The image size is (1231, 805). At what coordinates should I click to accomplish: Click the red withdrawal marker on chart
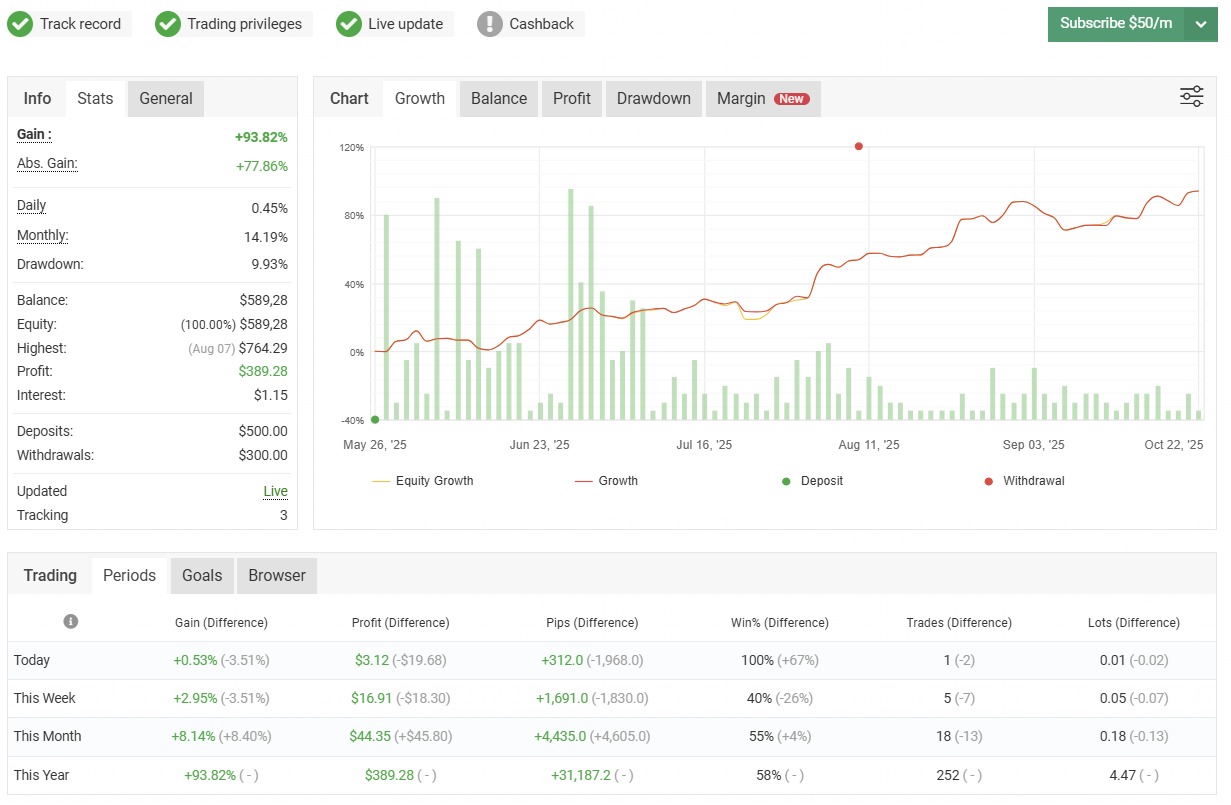[858, 146]
